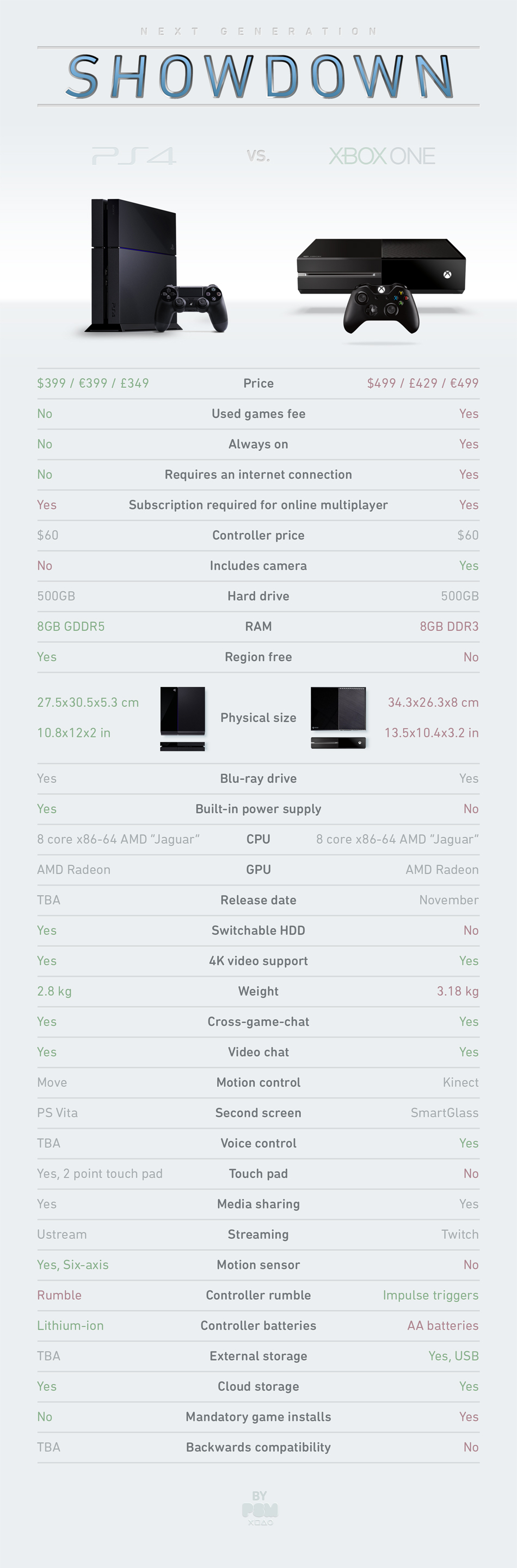Screen dimensions: 517x1568
Task: Click the Backwards compatibility label
Action: (x=258, y=1447)
